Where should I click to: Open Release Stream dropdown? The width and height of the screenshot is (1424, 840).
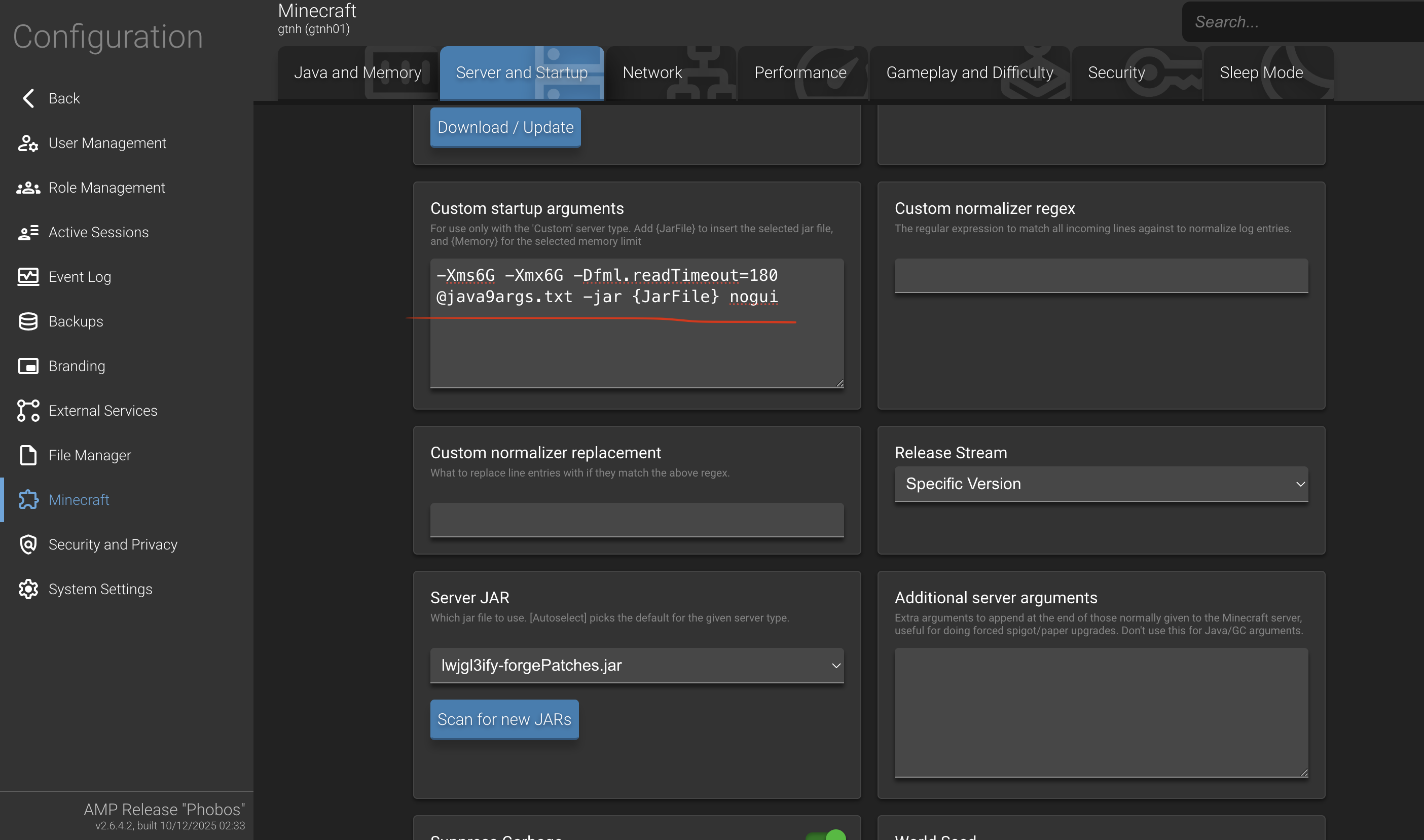coord(1102,484)
